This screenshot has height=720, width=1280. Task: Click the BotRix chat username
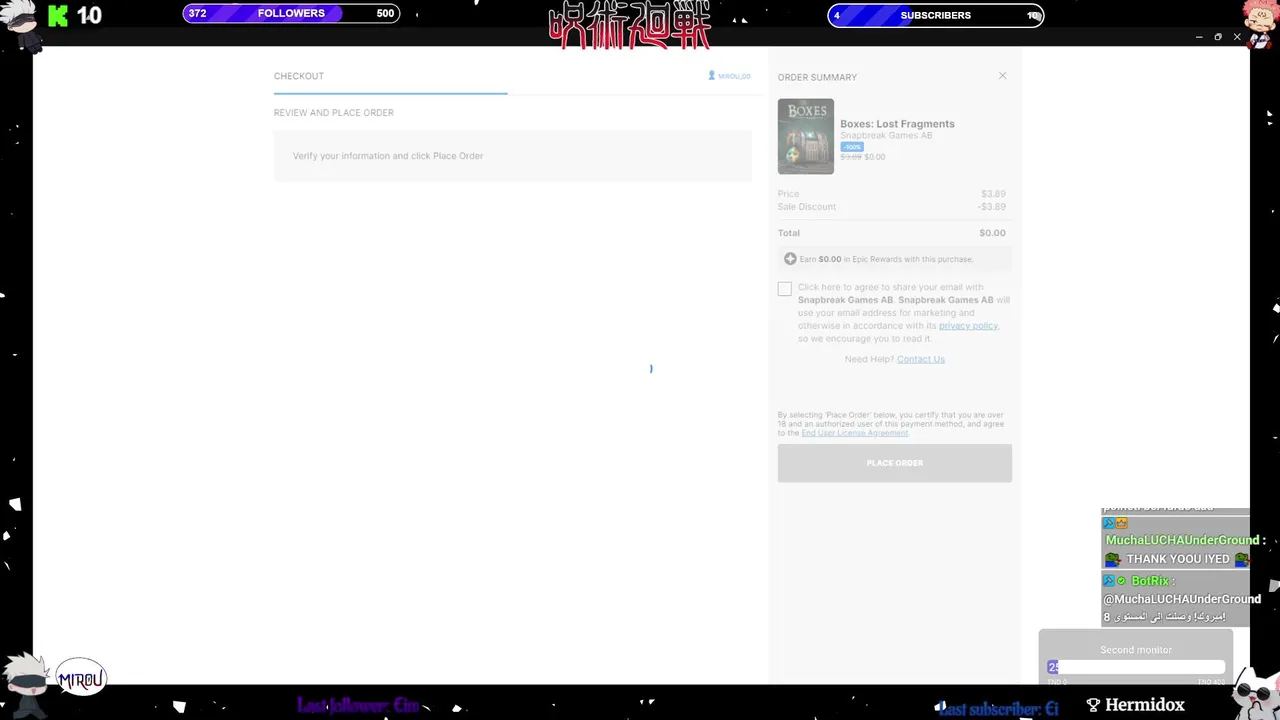click(1150, 581)
